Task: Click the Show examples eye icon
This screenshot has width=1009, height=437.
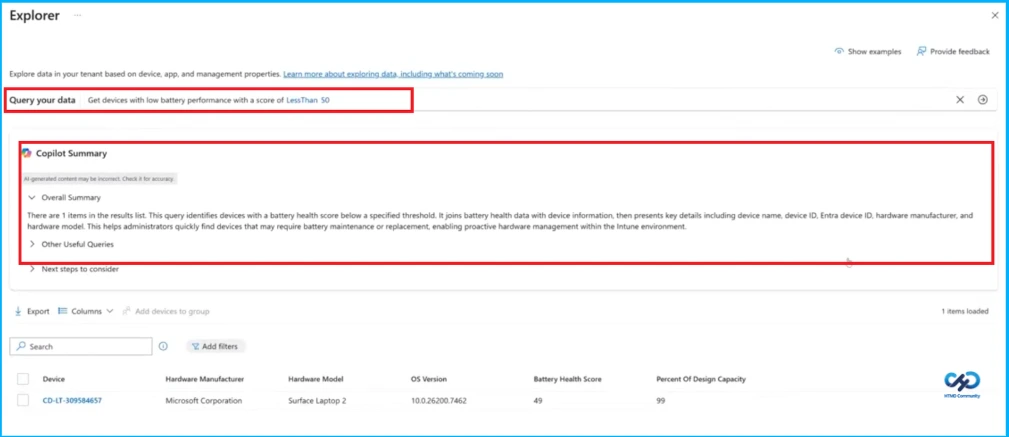Action: tap(839, 51)
